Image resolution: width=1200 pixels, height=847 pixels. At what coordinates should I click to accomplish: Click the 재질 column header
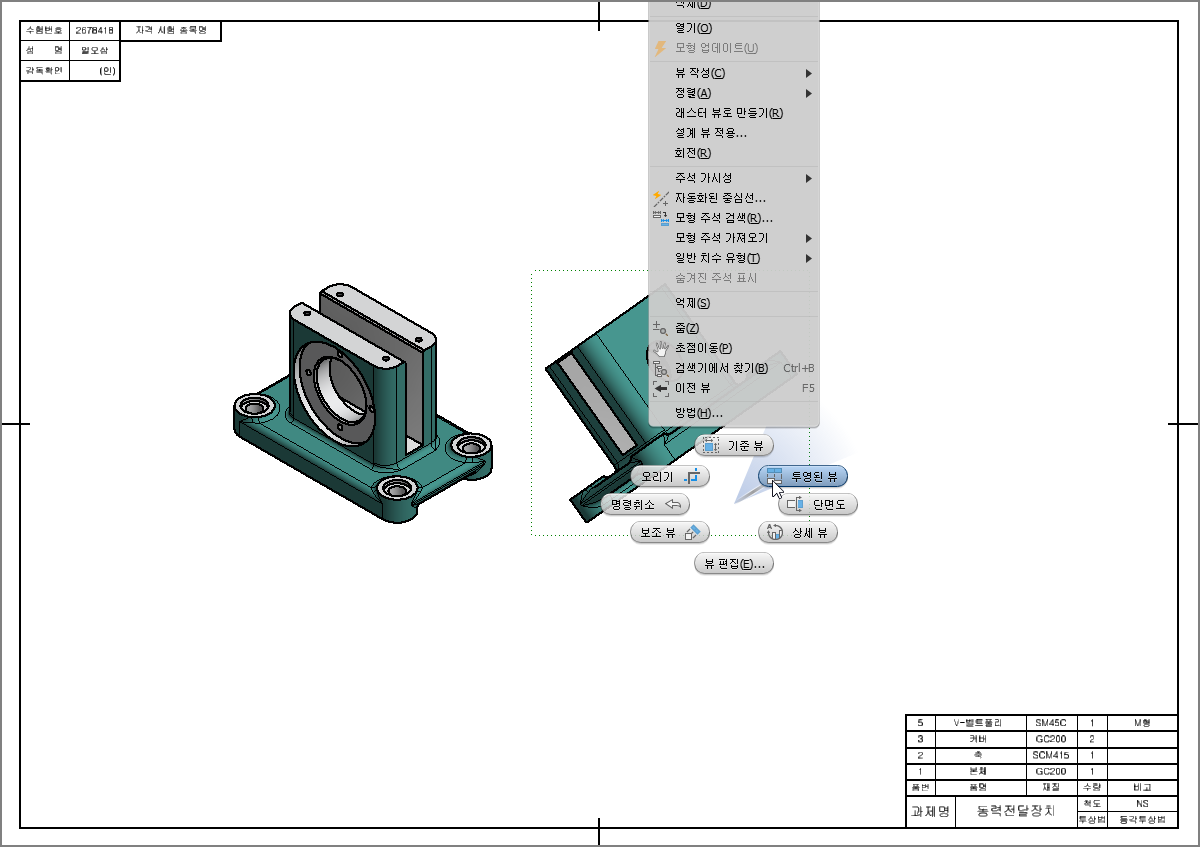click(1051, 788)
